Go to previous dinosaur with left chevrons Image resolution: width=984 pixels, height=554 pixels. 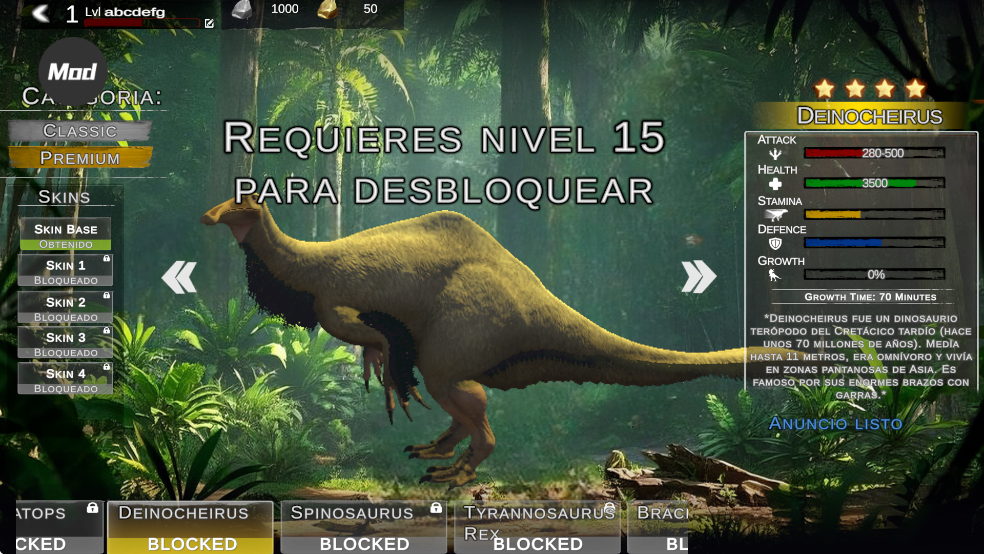[179, 277]
